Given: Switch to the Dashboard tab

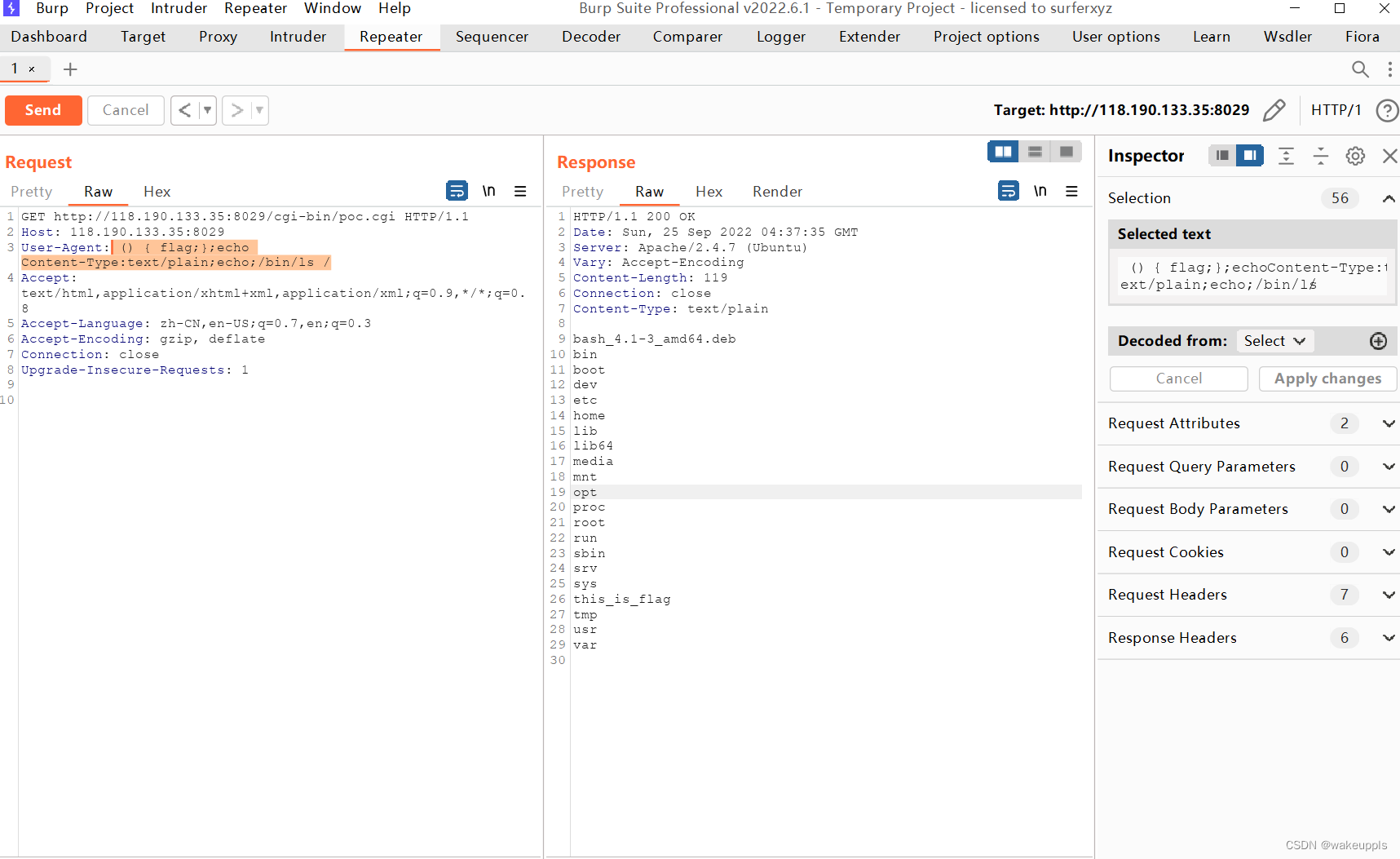Looking at the screenshot, I should 49,37.
